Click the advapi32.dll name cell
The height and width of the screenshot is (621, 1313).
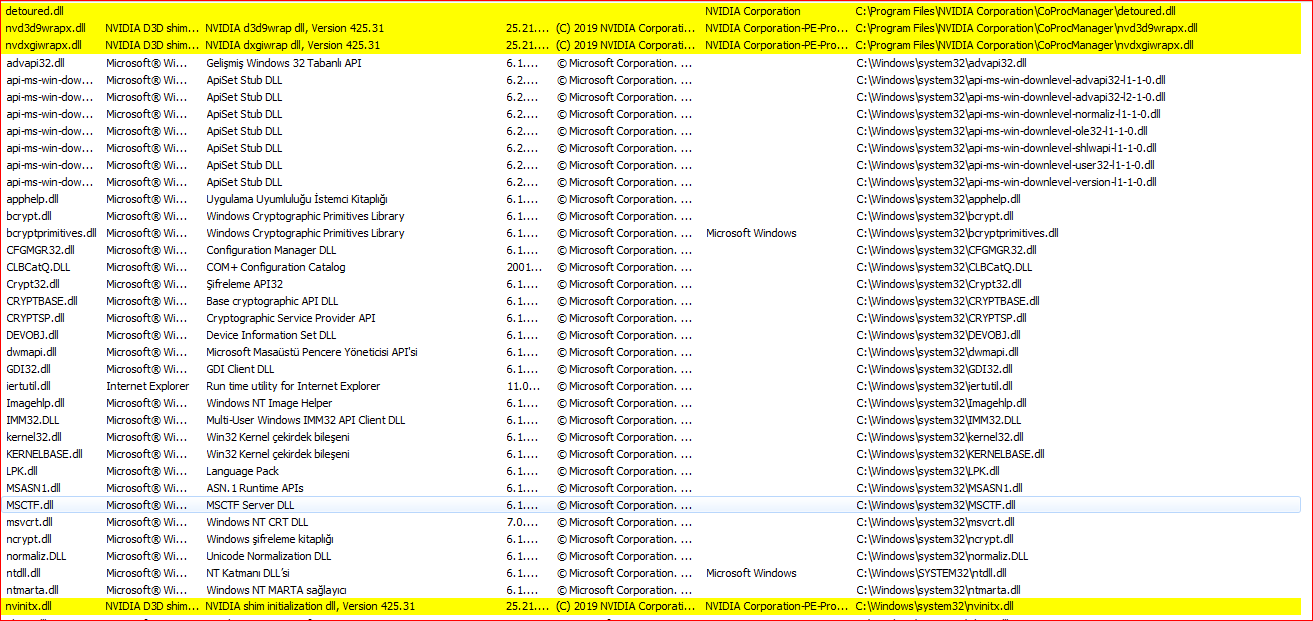35,63
